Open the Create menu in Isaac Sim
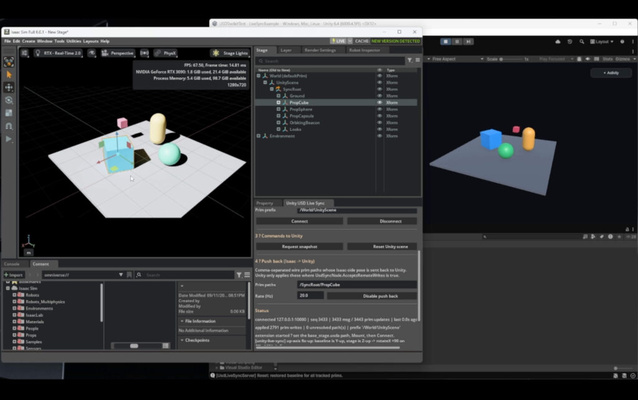The height and width of the screenshot is (400, 638). tap(28, 41)
